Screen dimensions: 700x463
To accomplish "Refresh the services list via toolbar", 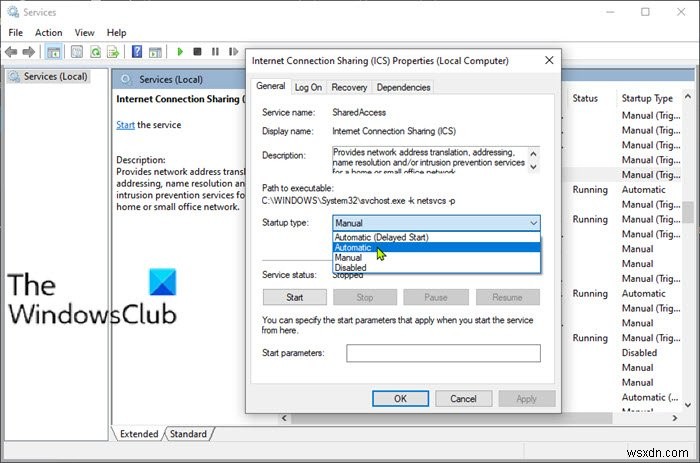I will (95, 52).
